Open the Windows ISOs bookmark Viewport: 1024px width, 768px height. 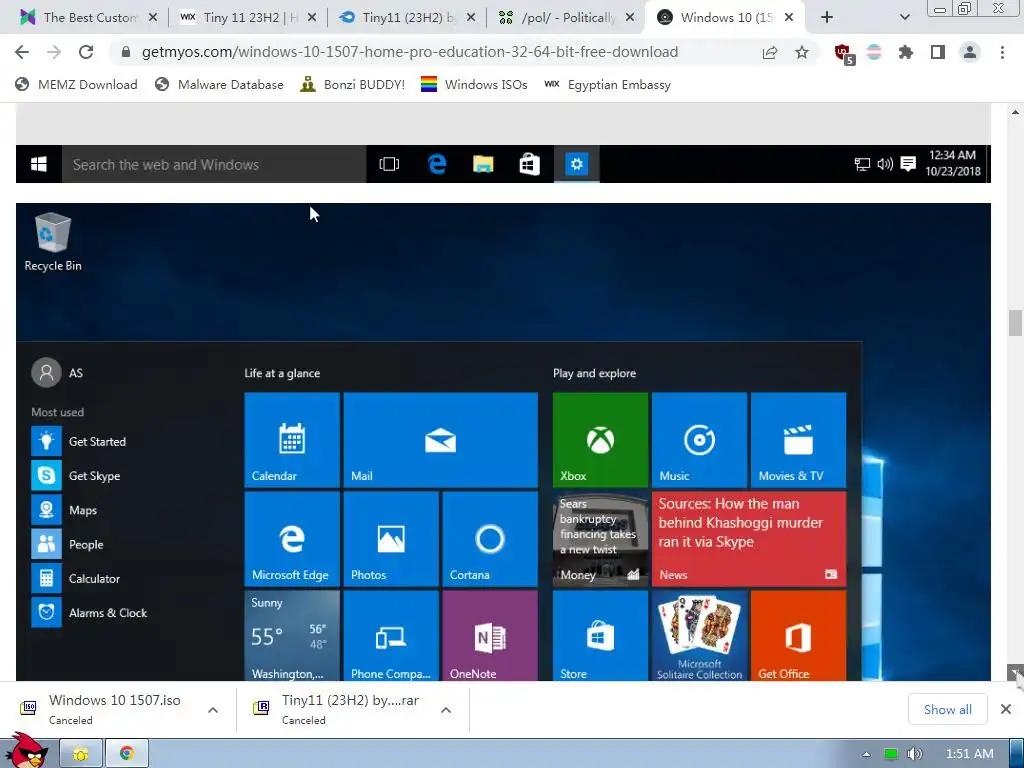[474, 85]
